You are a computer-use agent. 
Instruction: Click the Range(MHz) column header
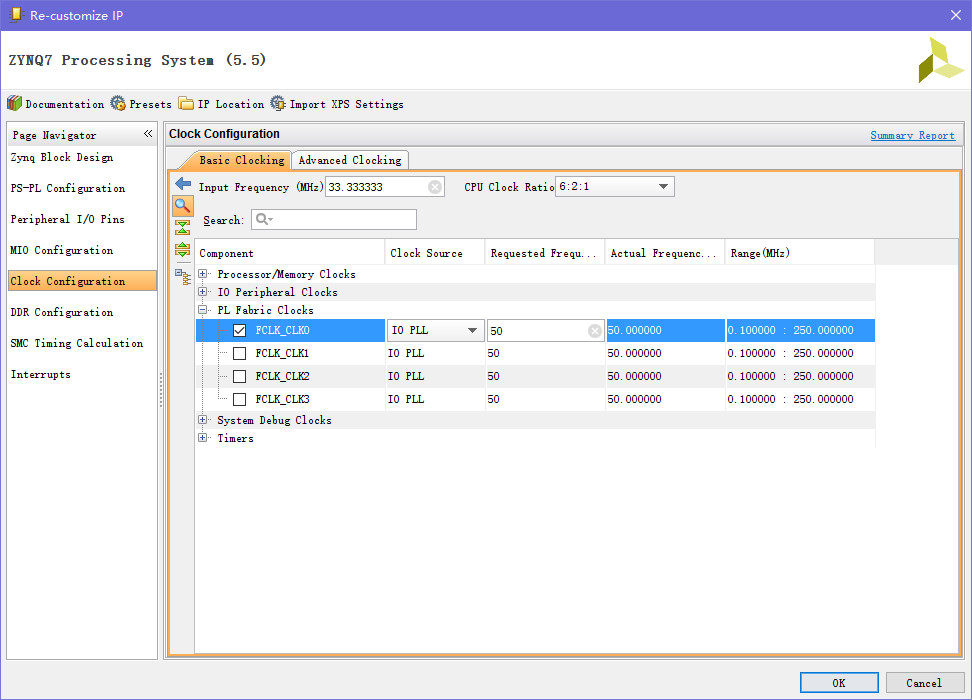coord(800,253)
